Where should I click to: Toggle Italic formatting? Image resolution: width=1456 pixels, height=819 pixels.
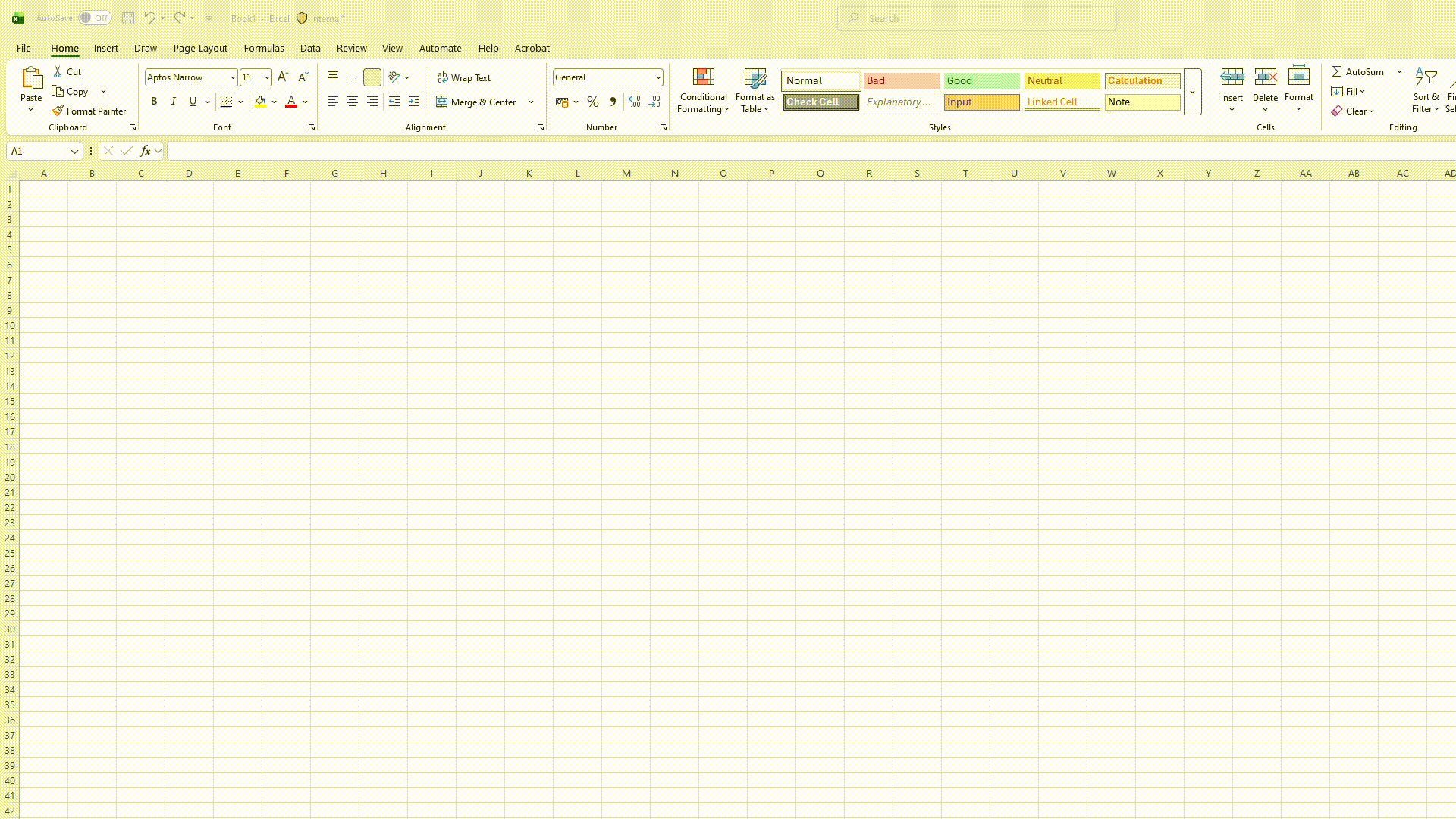point(174,102)
